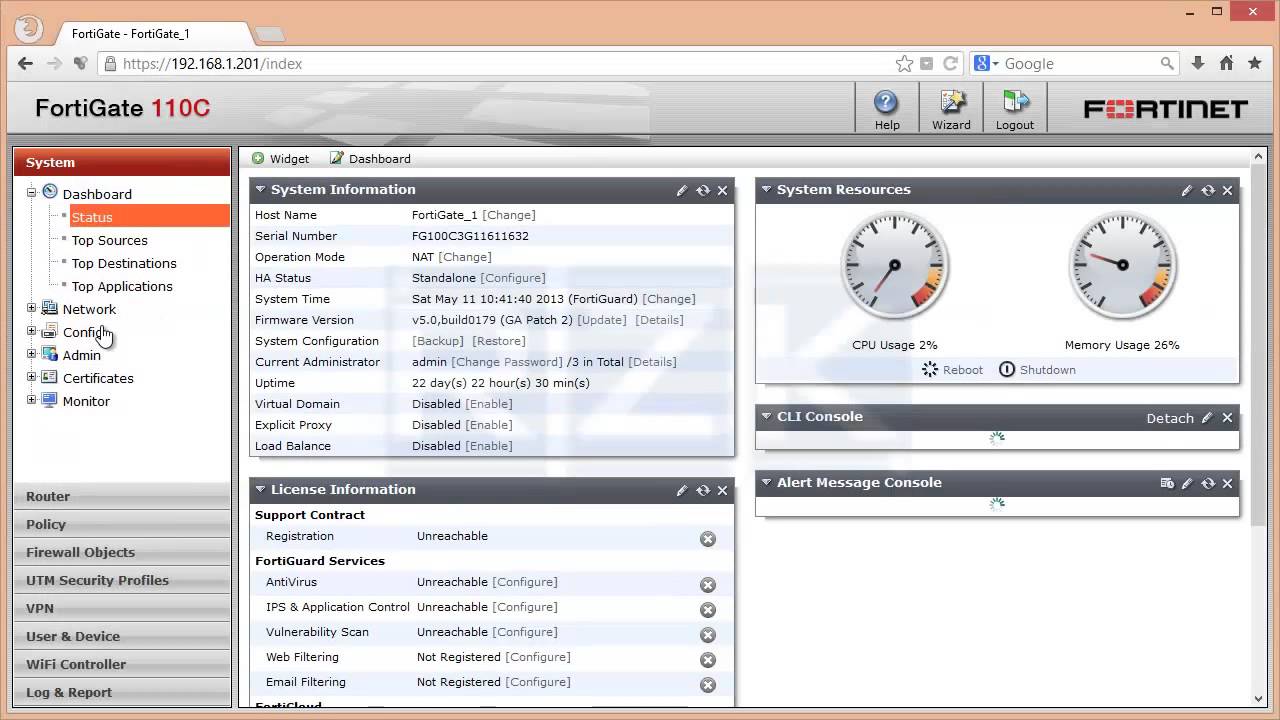The height and width of the screenshot is (720, 1280).
Task: Edit the License Information widget
Action: pos(682,490)
